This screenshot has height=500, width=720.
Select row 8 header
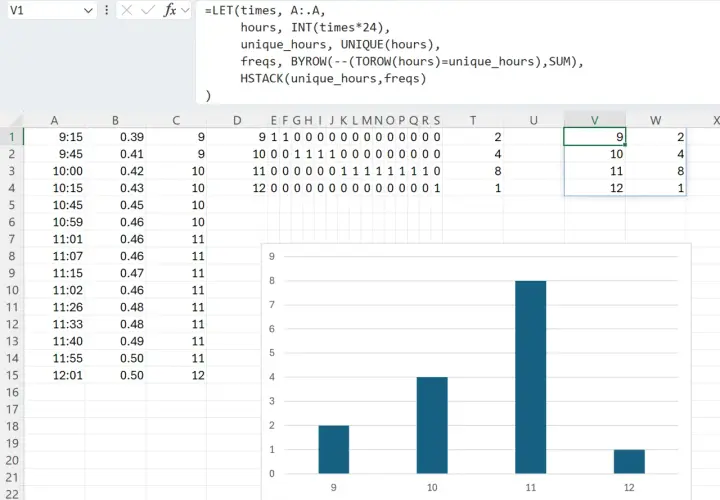pyautogui.click(x=12, y=256)
